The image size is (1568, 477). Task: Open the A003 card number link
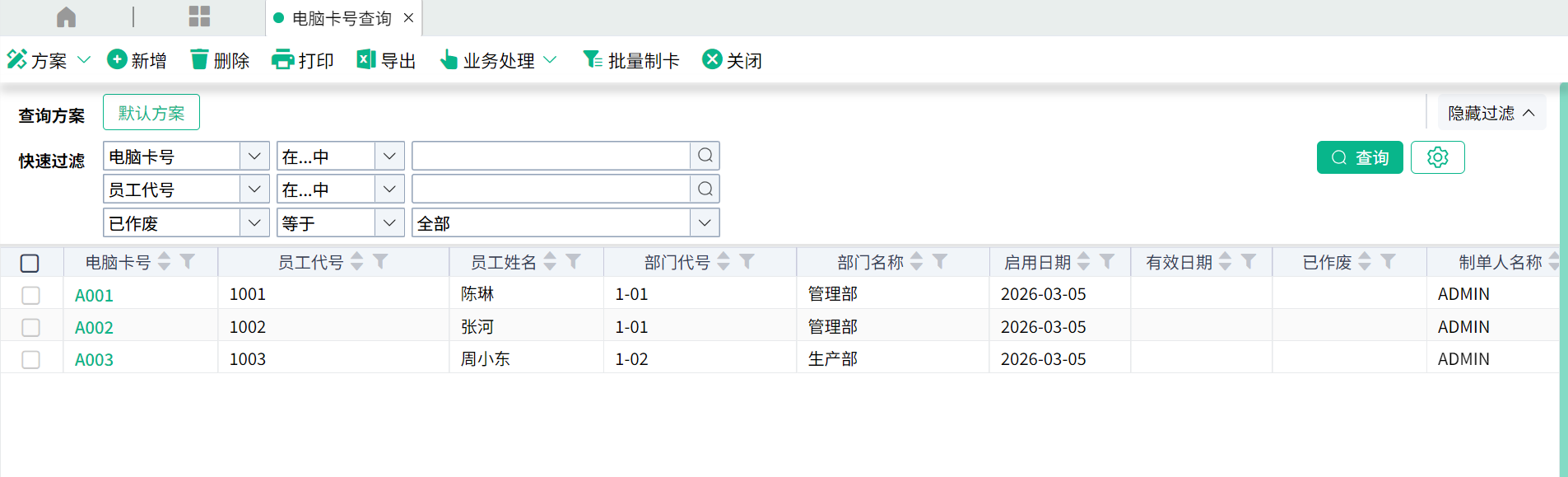point(94,360)
